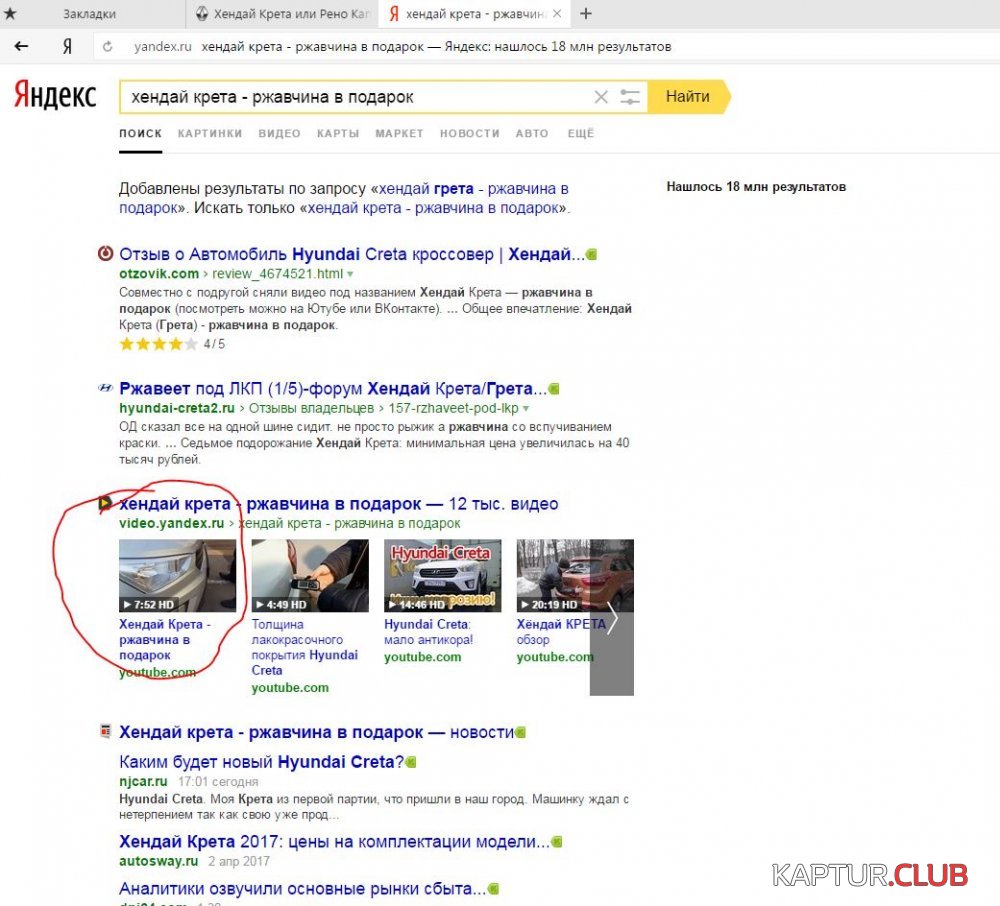
Task: Click the browser back arrow
Action: click(21, 46)
